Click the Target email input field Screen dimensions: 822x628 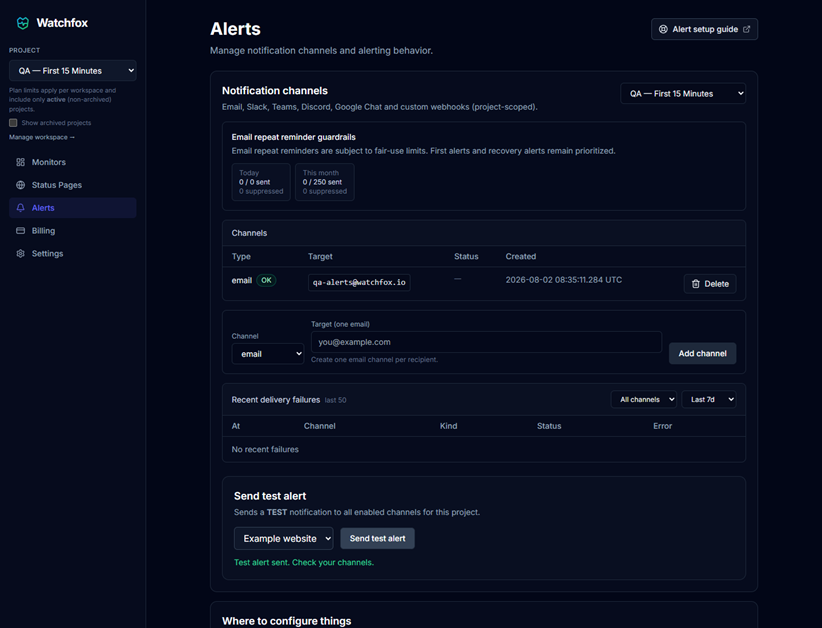486,342
